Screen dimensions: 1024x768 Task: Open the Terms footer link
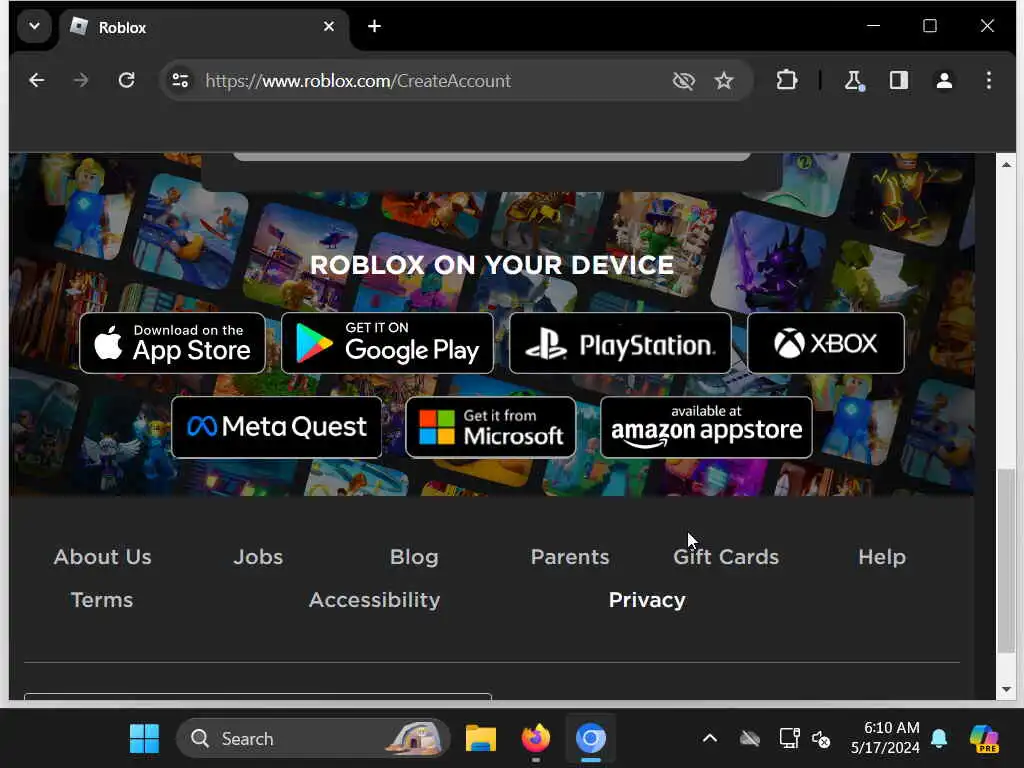point(102,600)
